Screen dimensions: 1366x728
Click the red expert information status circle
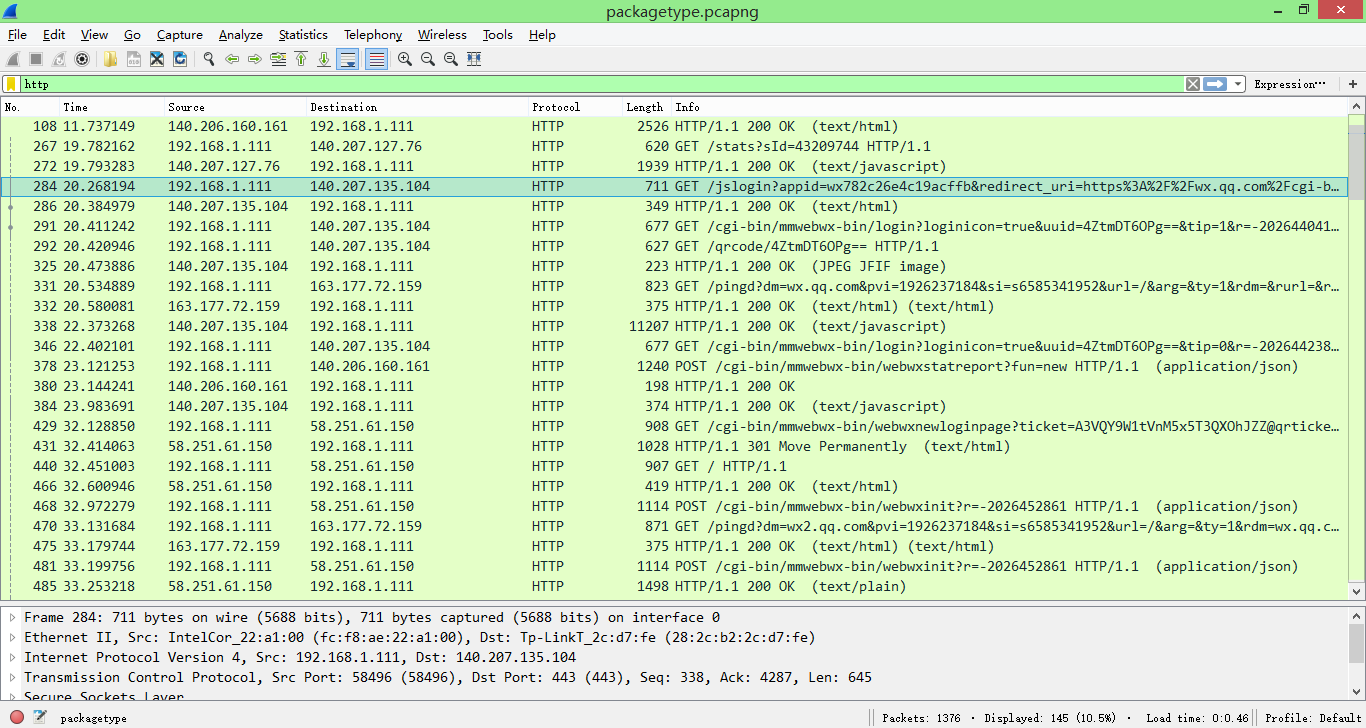coord(17,717)
